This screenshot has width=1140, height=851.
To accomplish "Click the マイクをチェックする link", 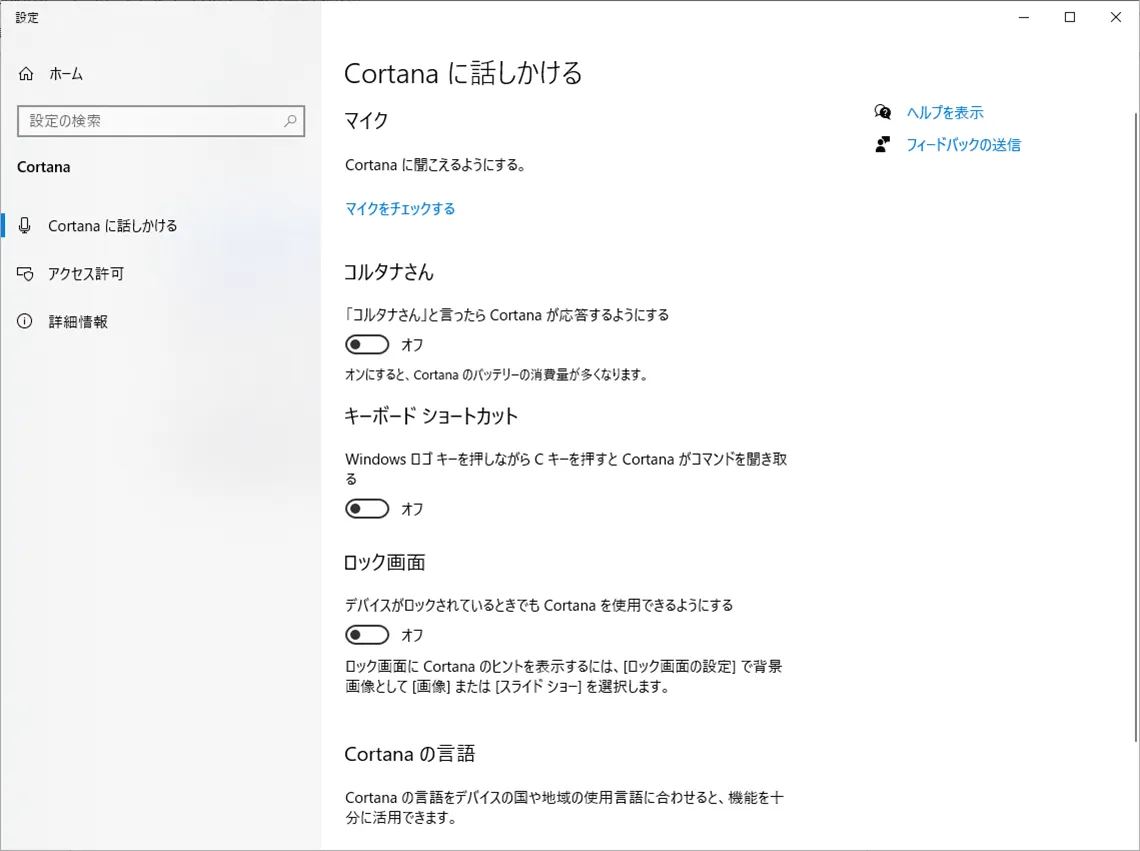I will [x=400, y=209].
